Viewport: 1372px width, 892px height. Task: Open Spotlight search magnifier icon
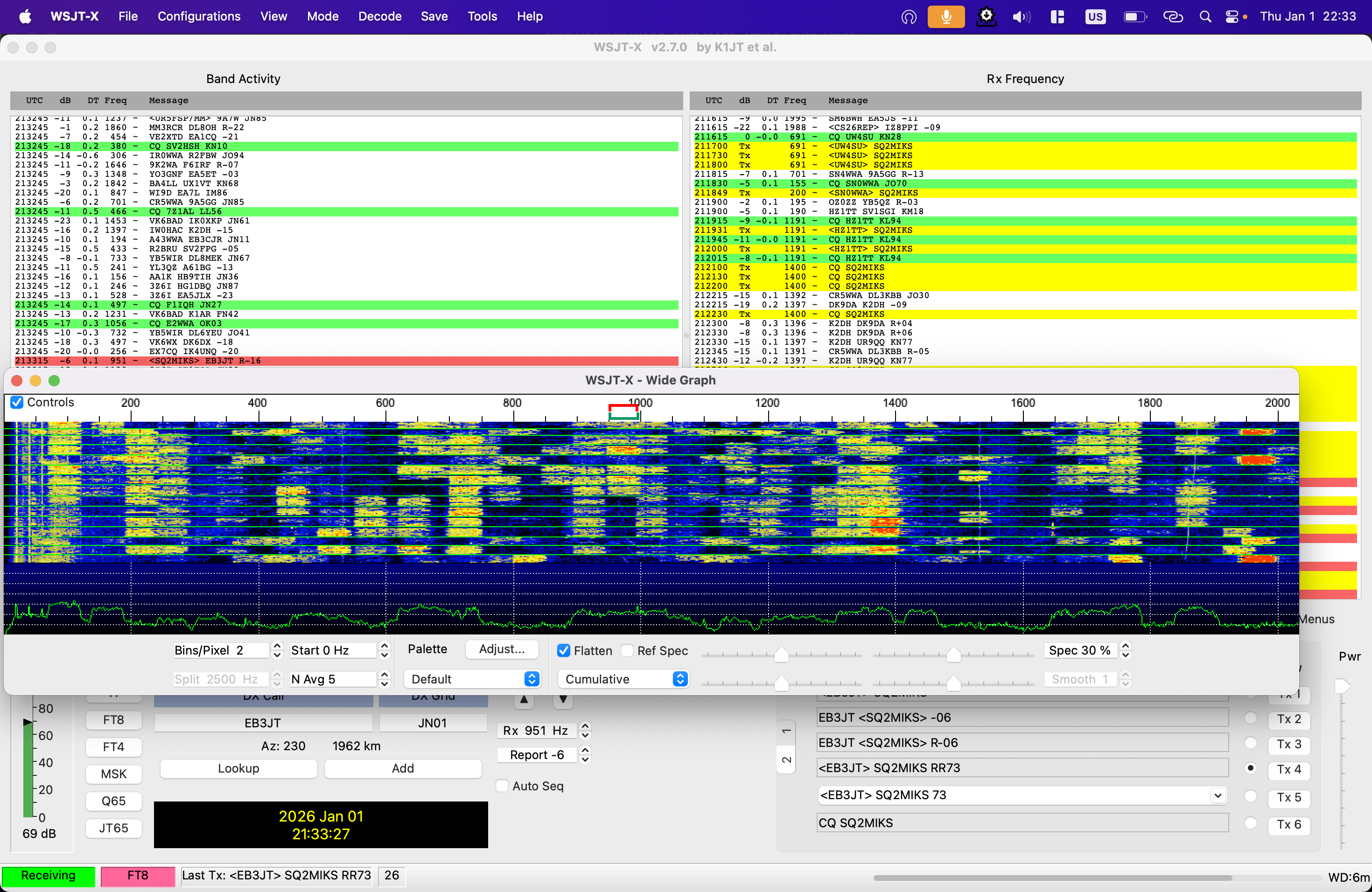(x=1205, y=17)
